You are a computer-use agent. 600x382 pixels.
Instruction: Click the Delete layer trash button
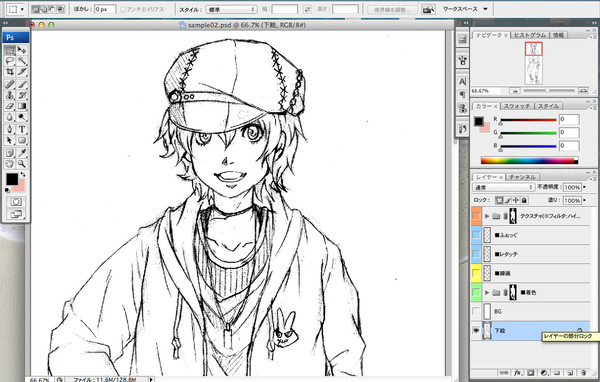583,372
